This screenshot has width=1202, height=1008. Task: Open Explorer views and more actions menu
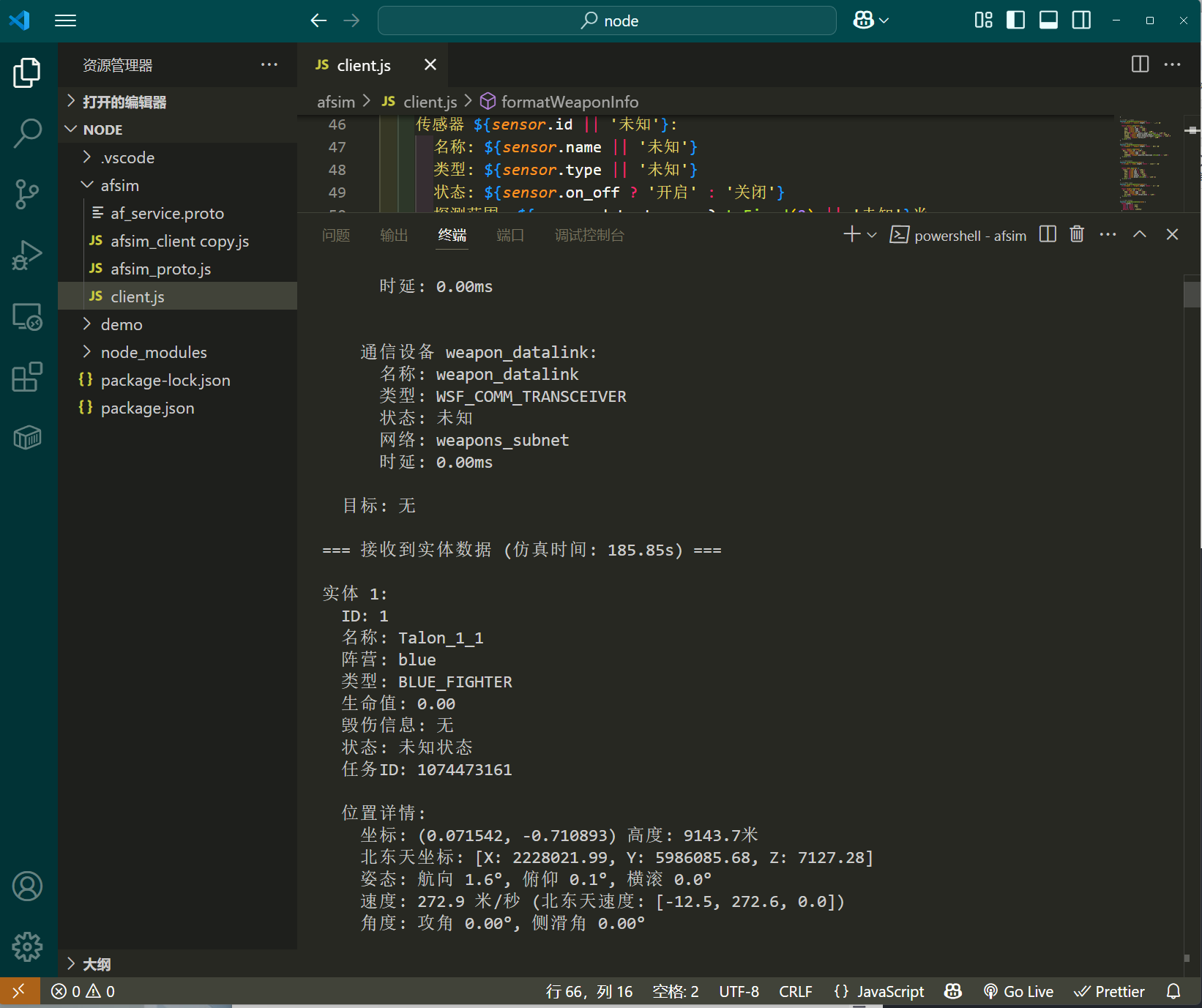(x=269, y=64)
